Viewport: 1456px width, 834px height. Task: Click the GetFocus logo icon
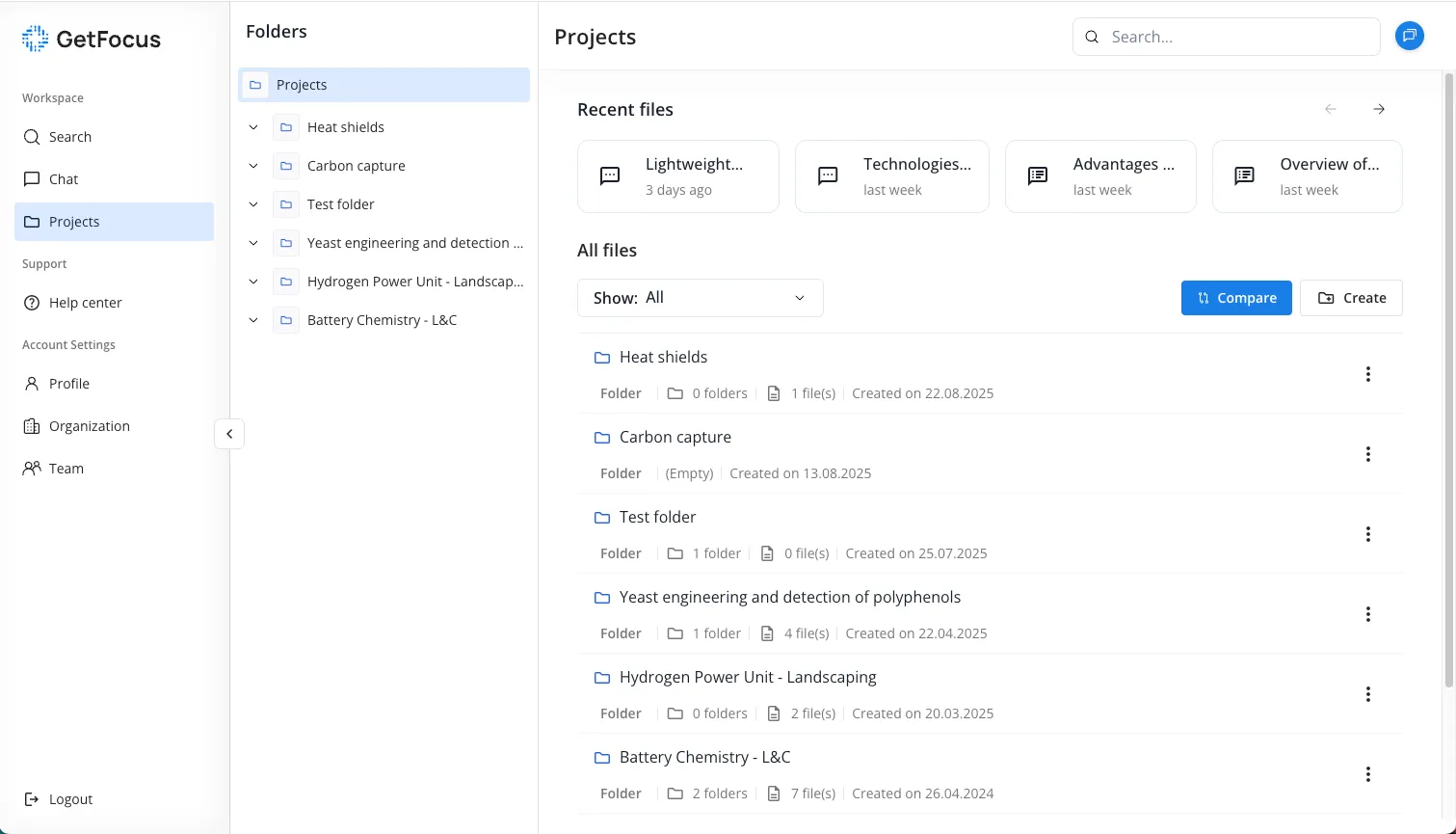pos(35,39)
